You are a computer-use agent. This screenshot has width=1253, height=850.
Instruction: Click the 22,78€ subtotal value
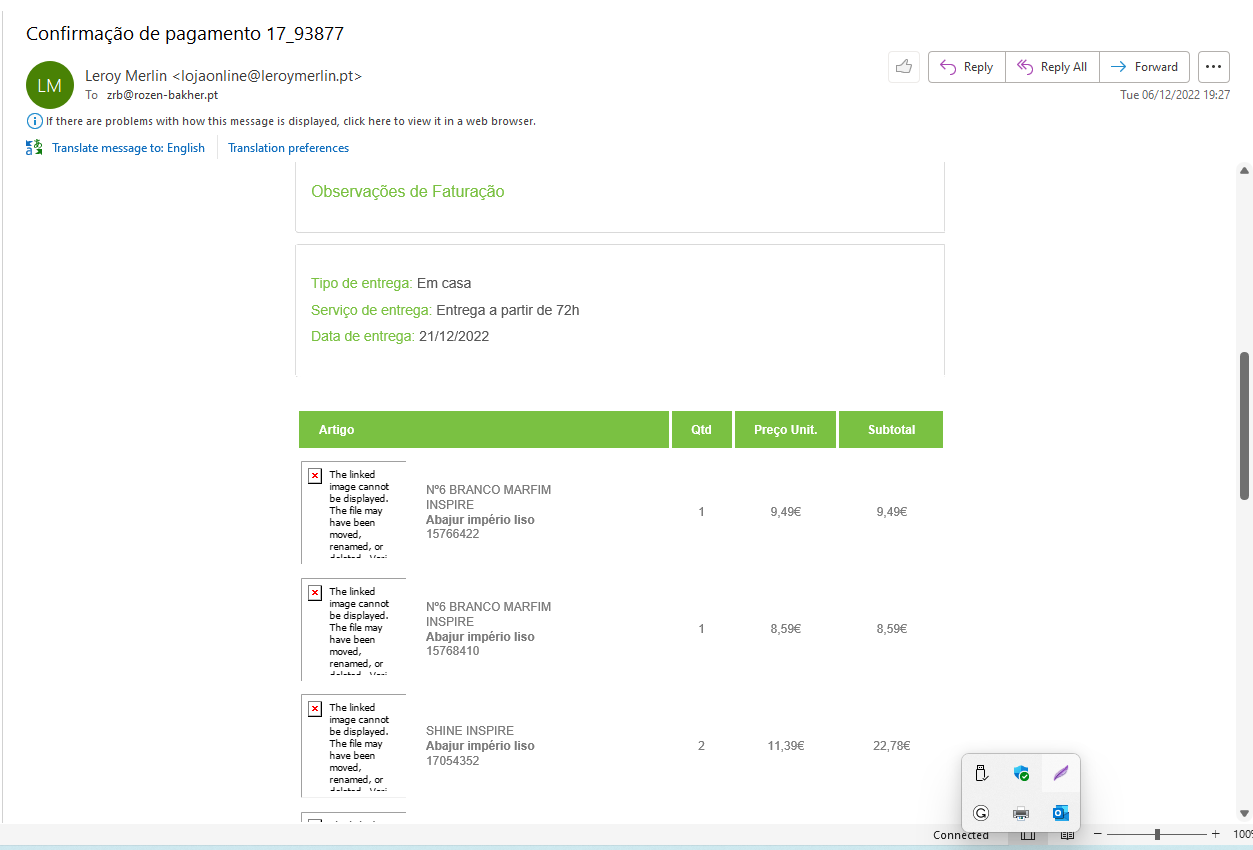click(x=890, y=746)
